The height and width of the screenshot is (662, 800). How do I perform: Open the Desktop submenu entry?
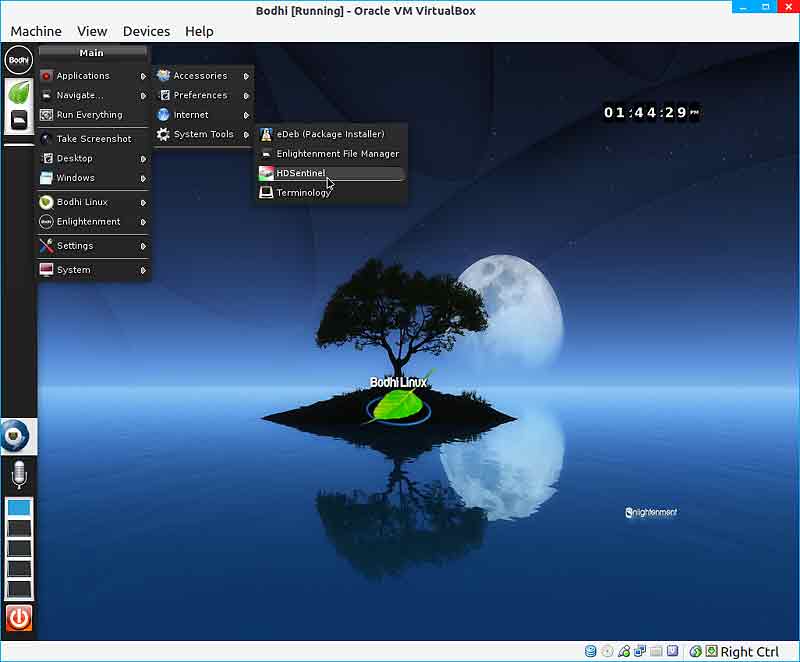pyautogui.click(x=93, y=159)
